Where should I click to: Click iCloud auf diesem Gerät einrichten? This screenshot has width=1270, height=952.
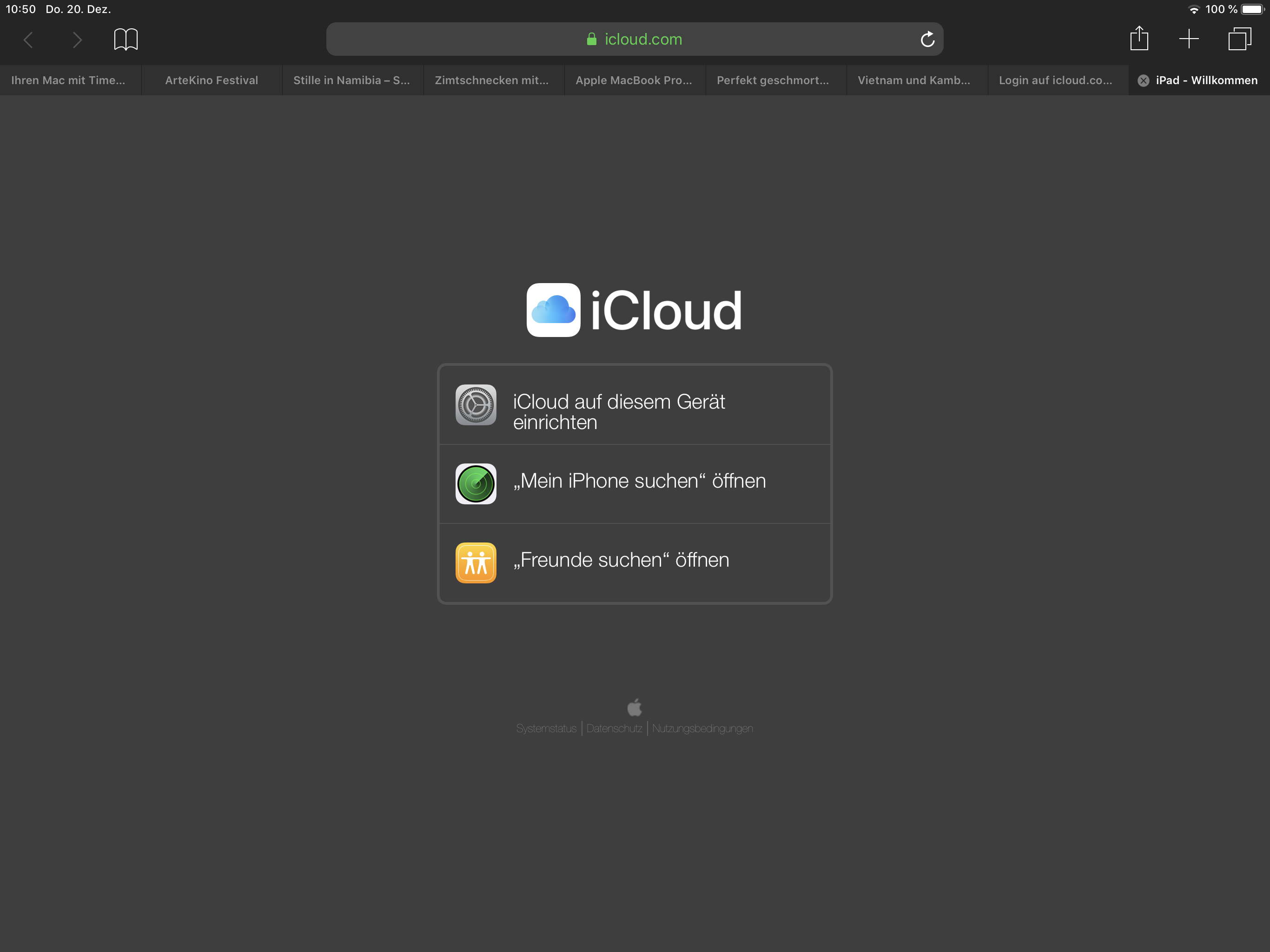click(619, 412)
